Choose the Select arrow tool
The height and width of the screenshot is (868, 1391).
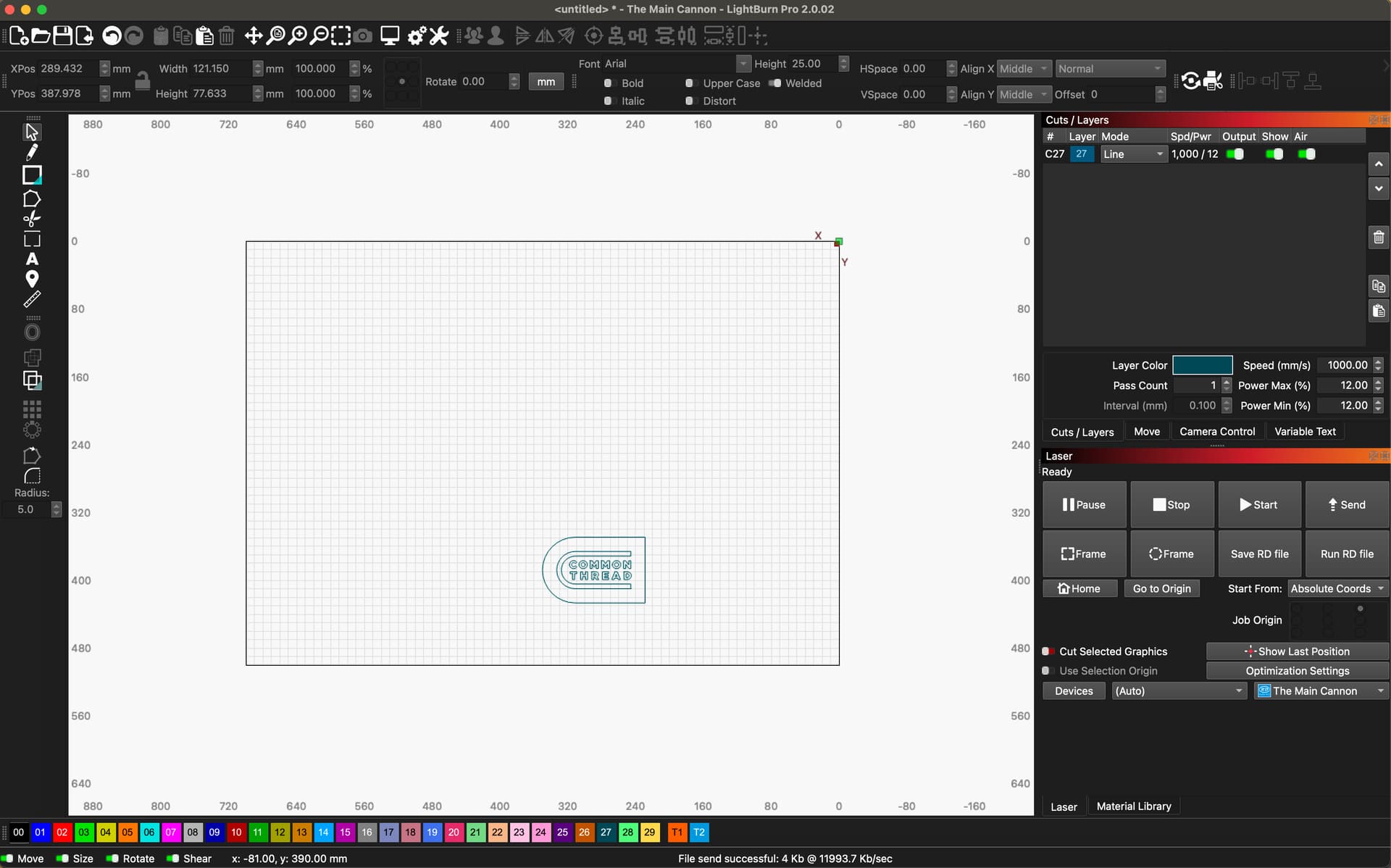point(32,132)
